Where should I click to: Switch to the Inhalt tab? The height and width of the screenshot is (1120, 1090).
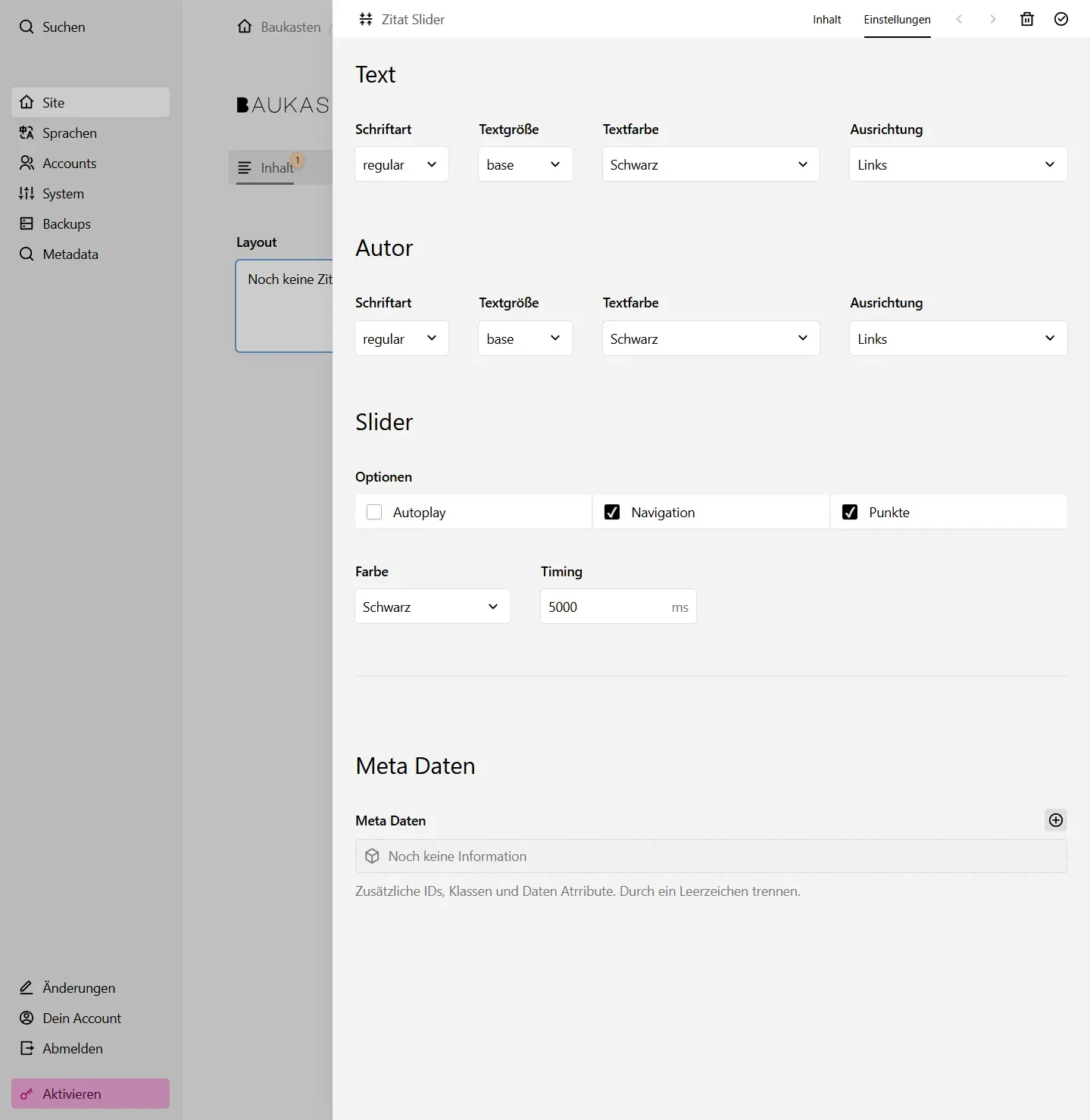tap(826, 20)
